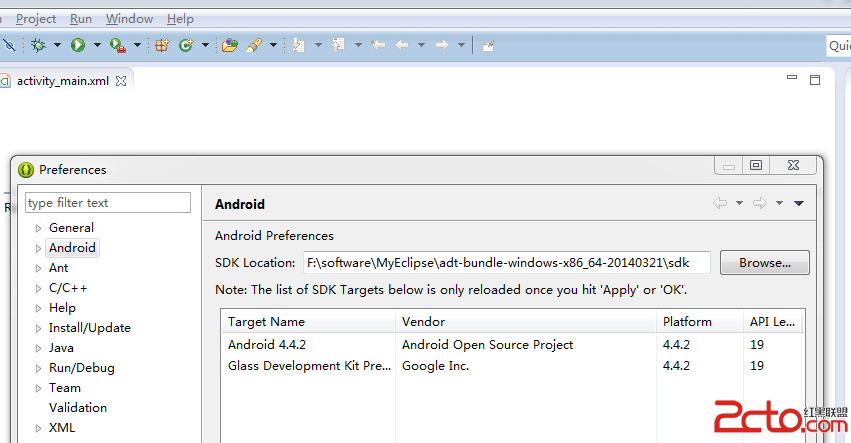Close the activity_main.xml editor tab
The image size is (851, 443).
pyautogui.click(x=121, y=81)
